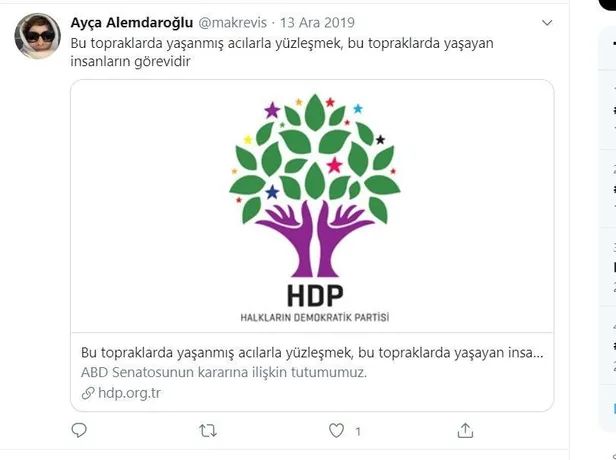Retweet this post using the arrows icon
This screenshot has height=460, width=616.
[x=208, y=431]
